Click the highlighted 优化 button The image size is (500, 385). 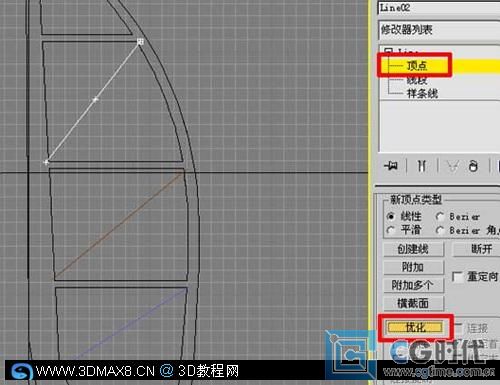pos(415,328)
